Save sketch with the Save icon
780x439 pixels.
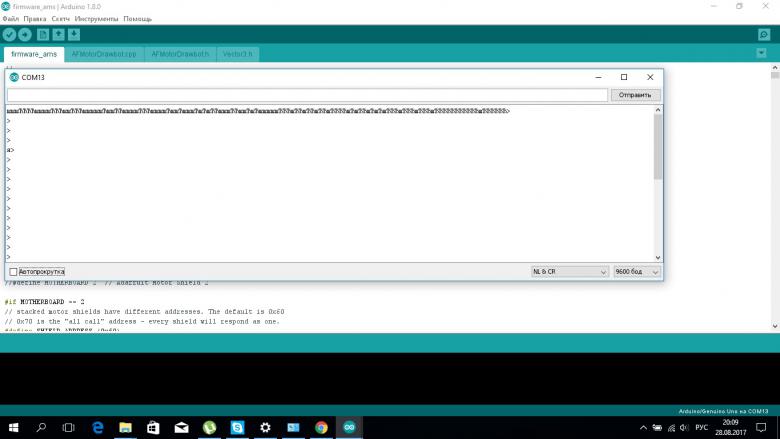(x=74, y=35)
